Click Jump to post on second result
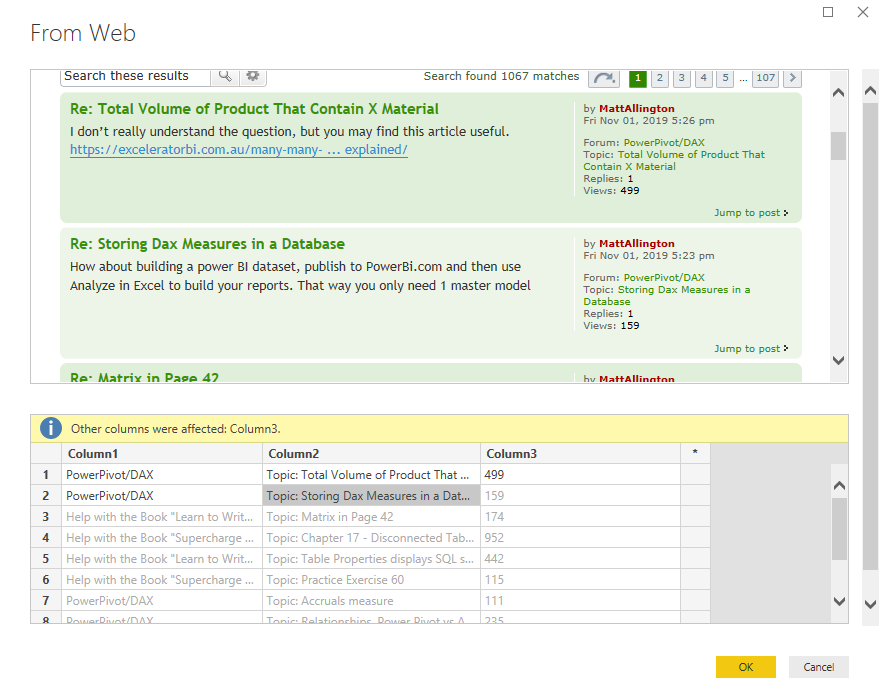Screen dimensions: 879x699 pyautogui.click(x=751, y=349)
